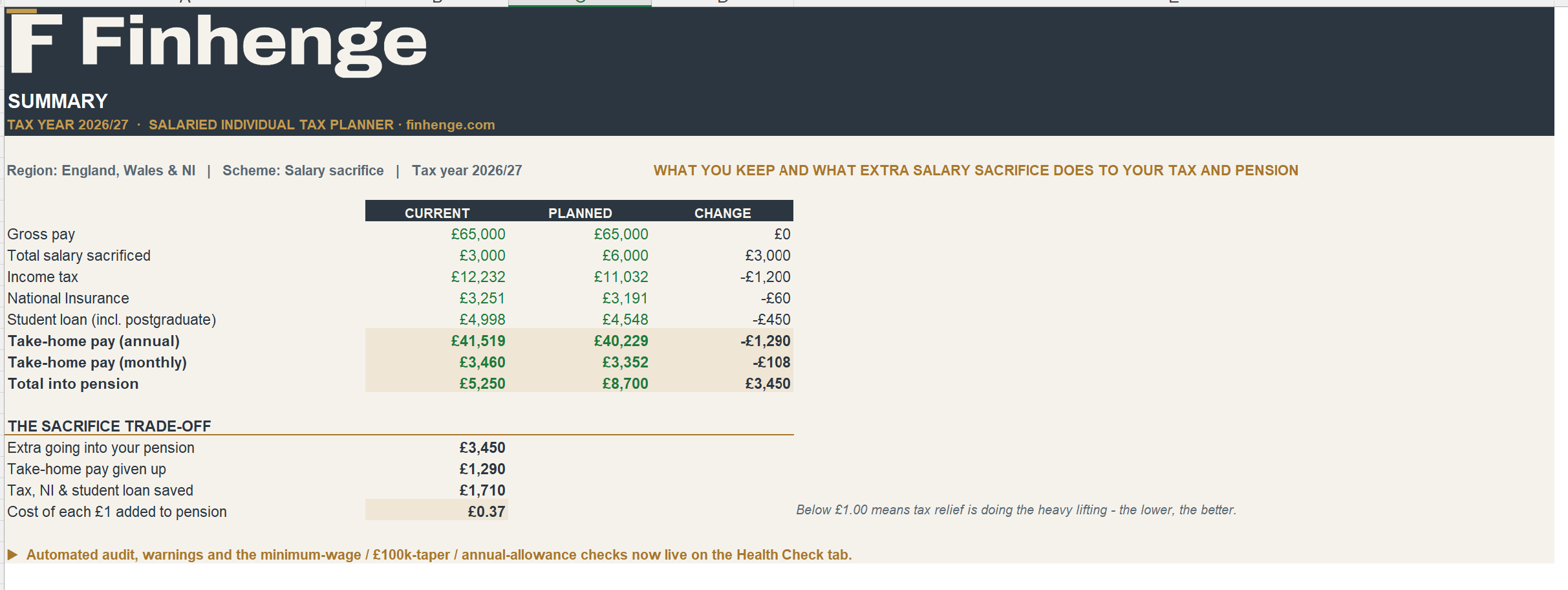
Task: Click Student loan (incl. postgraduate) label
Action: pos(112,320)
